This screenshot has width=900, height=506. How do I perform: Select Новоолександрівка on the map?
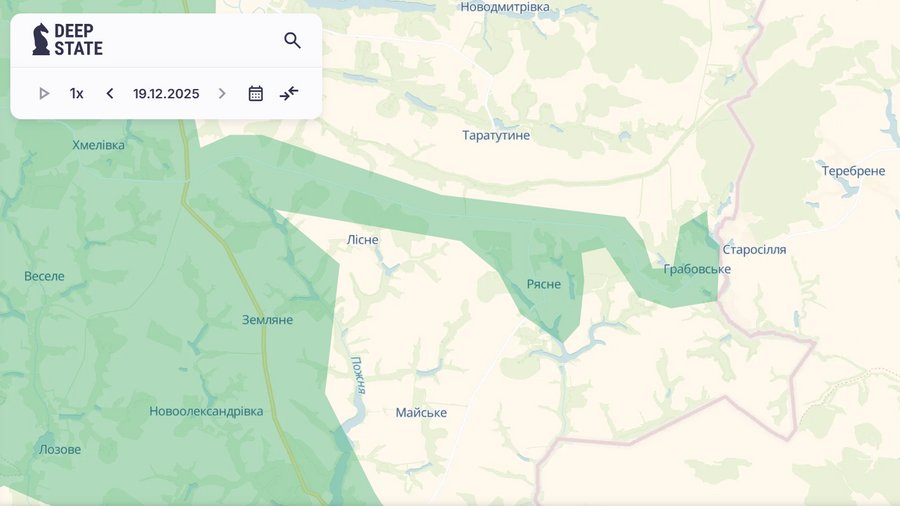[206, 411]
